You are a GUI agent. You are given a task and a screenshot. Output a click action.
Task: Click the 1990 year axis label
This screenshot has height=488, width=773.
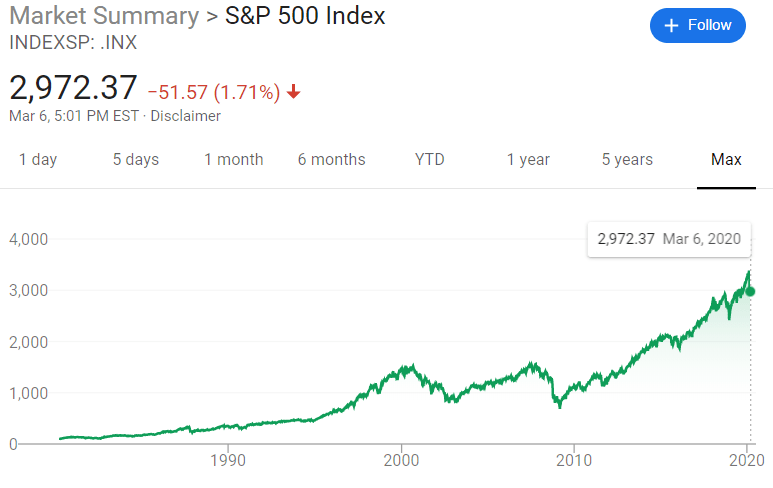point(229,461)
